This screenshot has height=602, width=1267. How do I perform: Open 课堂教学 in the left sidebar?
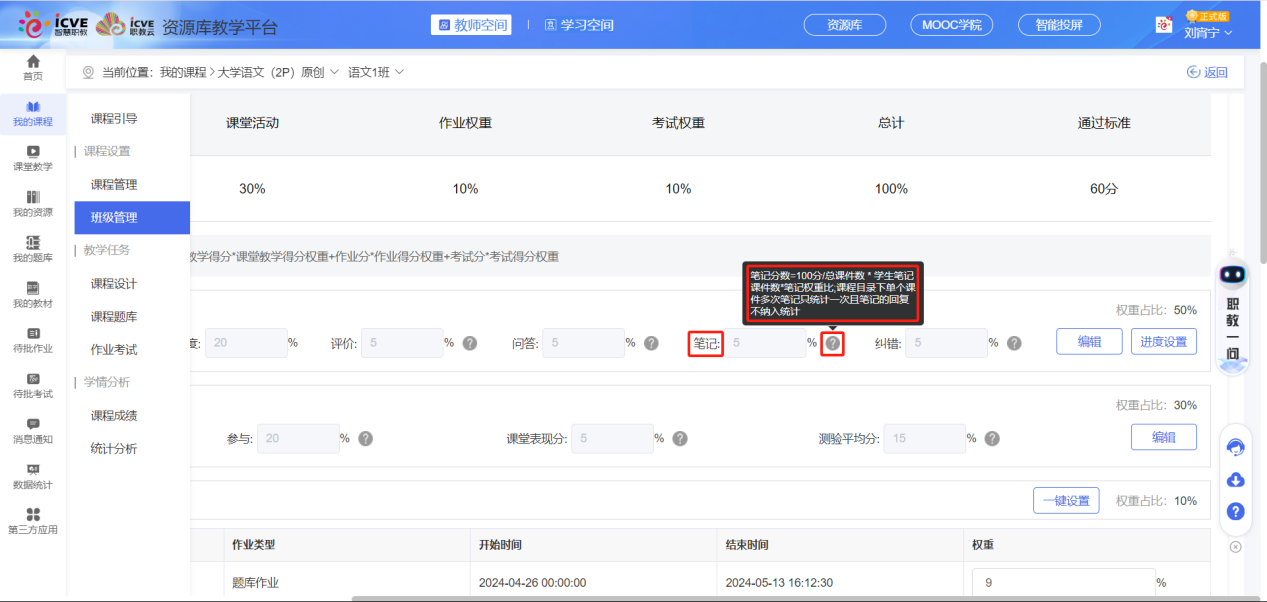(33, 160)
